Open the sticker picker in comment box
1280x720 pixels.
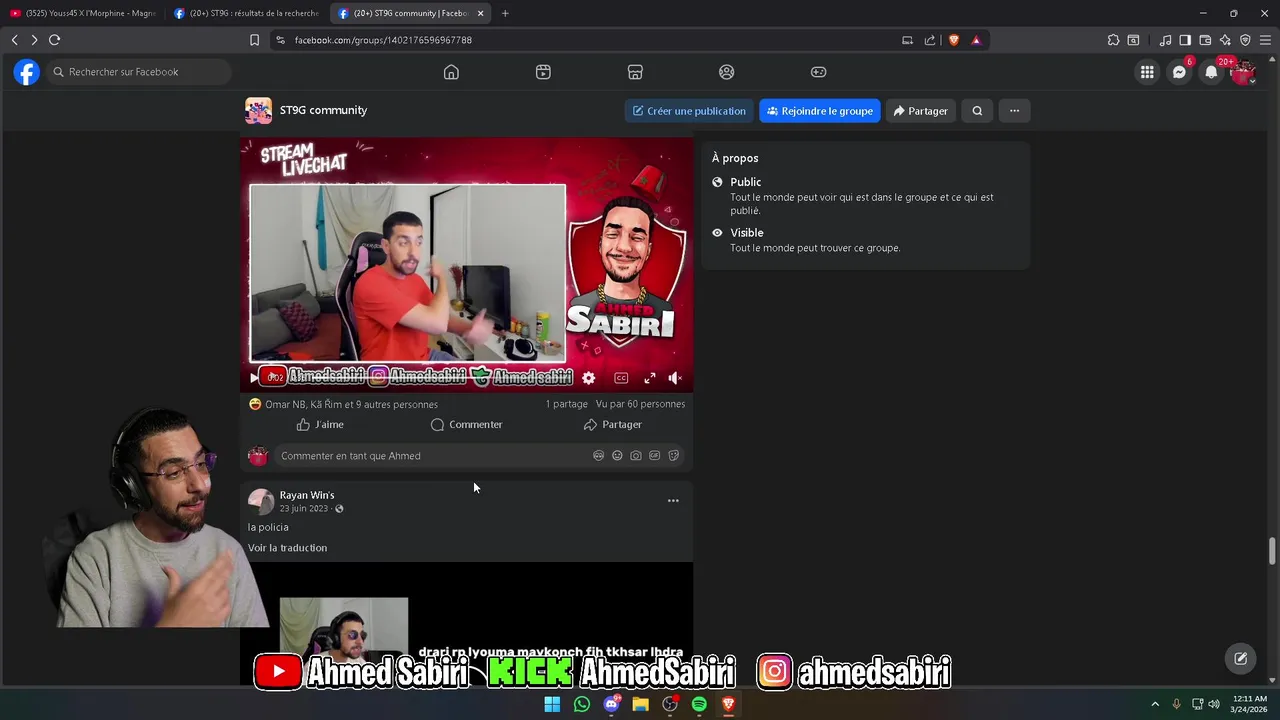point(674,456)
